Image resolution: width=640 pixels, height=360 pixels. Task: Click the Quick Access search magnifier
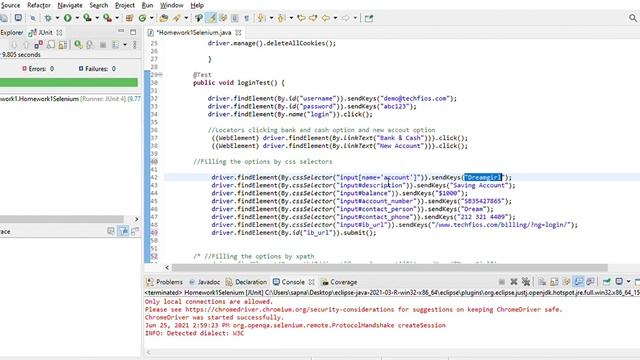point(633,18)
